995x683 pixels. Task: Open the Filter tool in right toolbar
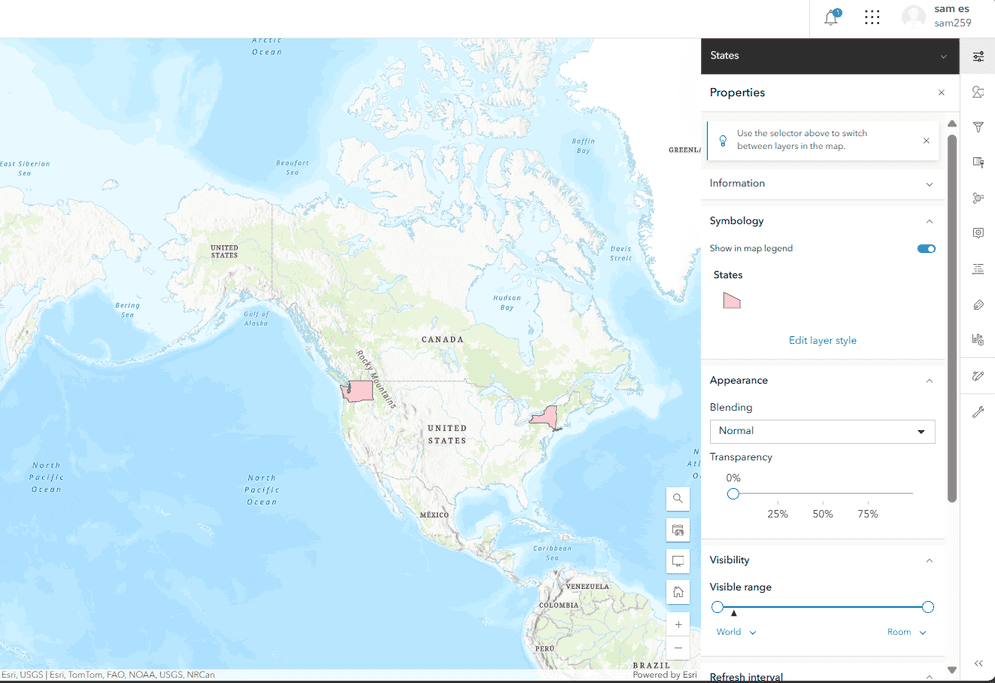[978, 127]
